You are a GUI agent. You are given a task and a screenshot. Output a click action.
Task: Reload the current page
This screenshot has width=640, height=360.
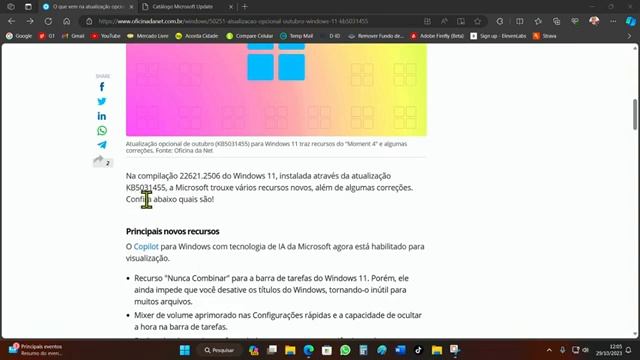coord(48,21)
